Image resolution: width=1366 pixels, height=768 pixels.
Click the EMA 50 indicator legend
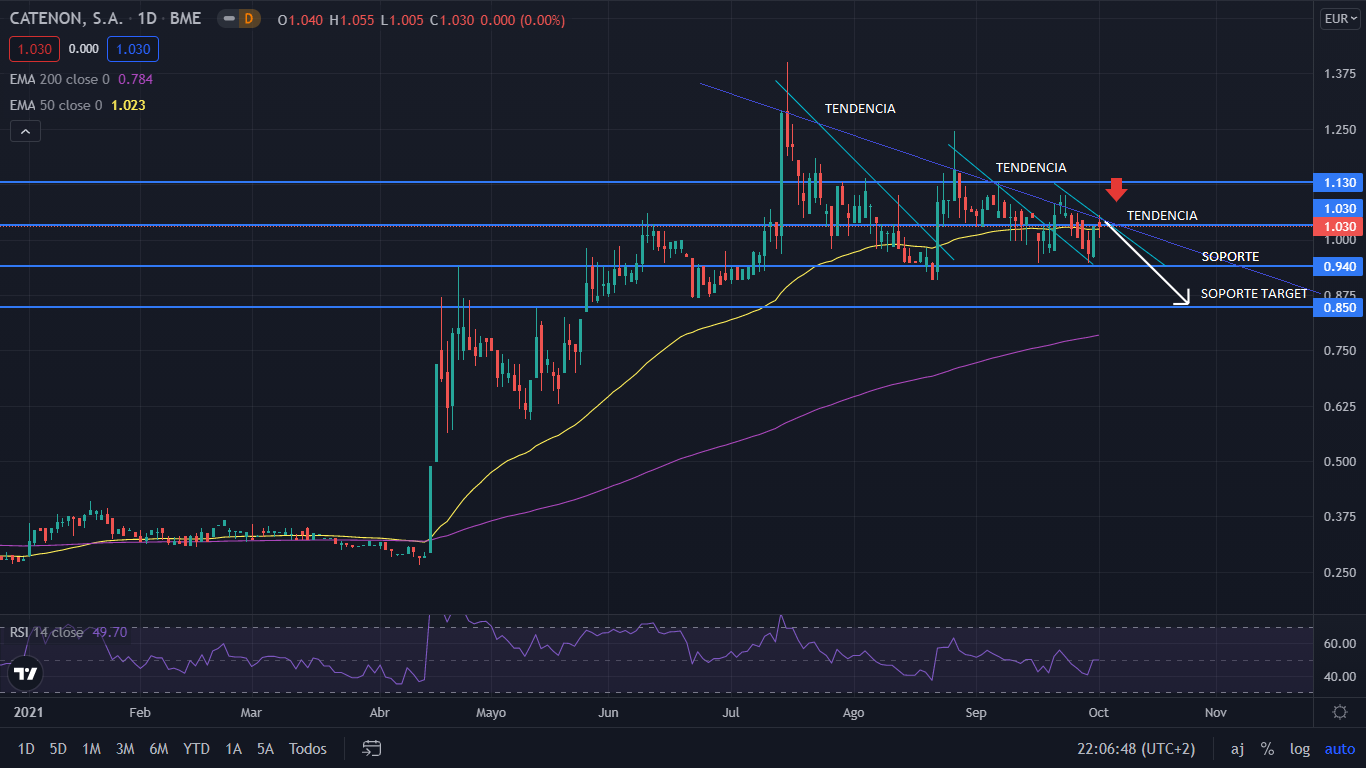(55, 105)
